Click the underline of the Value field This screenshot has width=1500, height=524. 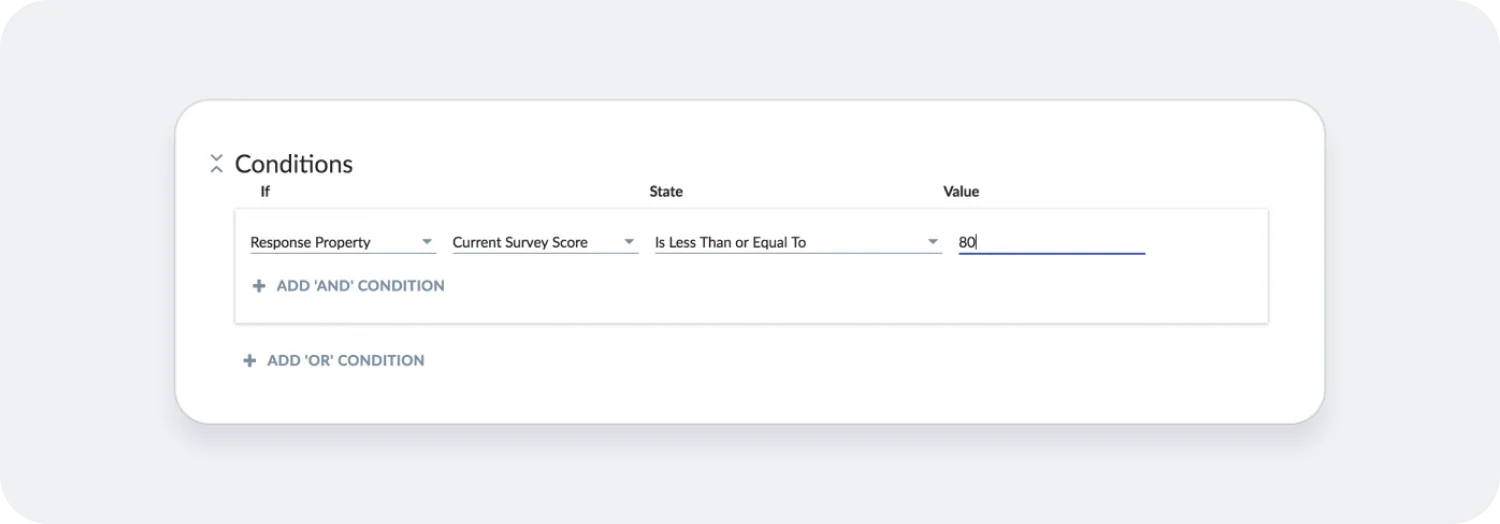coord(1052,254)
